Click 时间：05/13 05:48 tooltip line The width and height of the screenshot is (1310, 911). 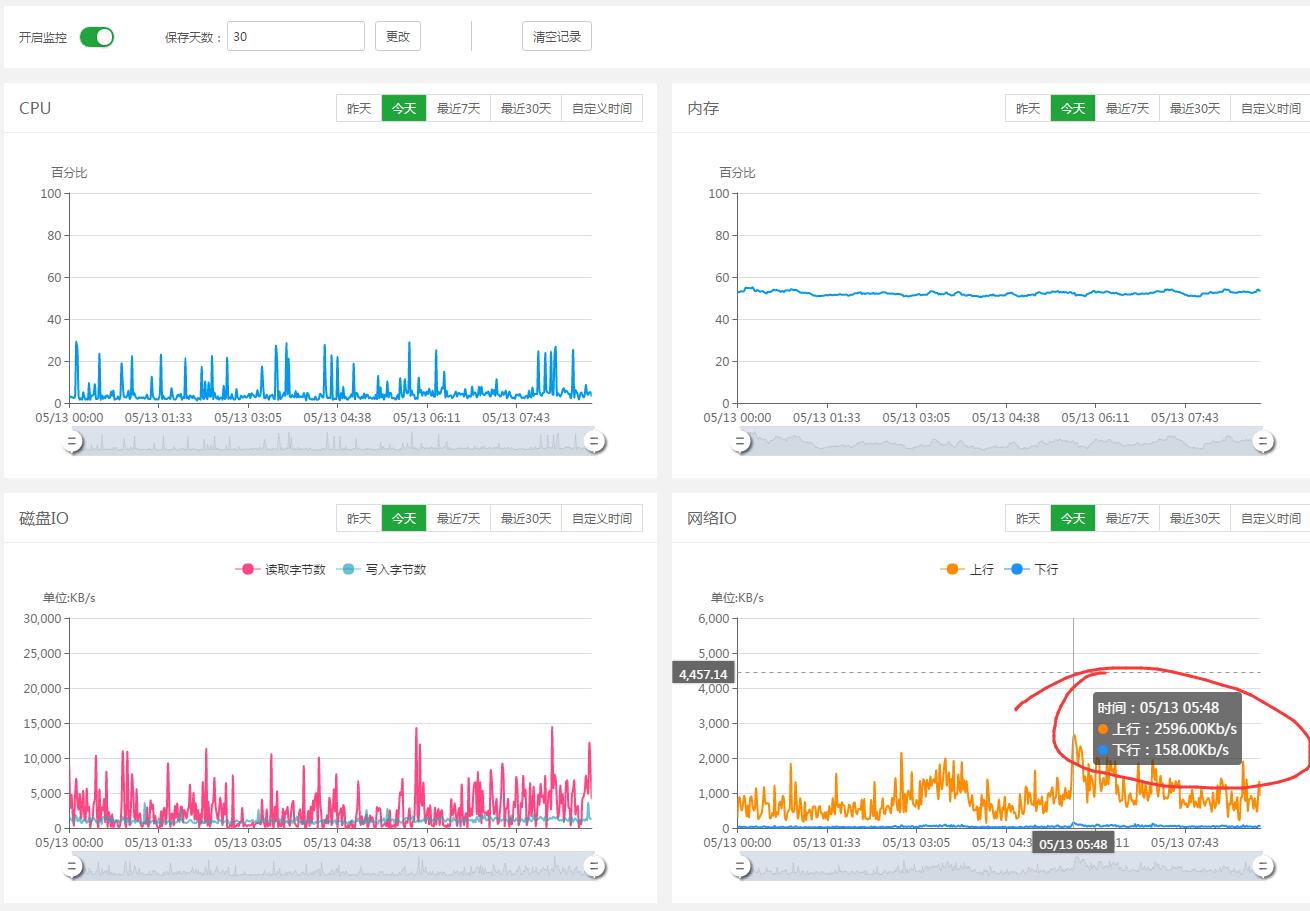tap(1158, 708)
